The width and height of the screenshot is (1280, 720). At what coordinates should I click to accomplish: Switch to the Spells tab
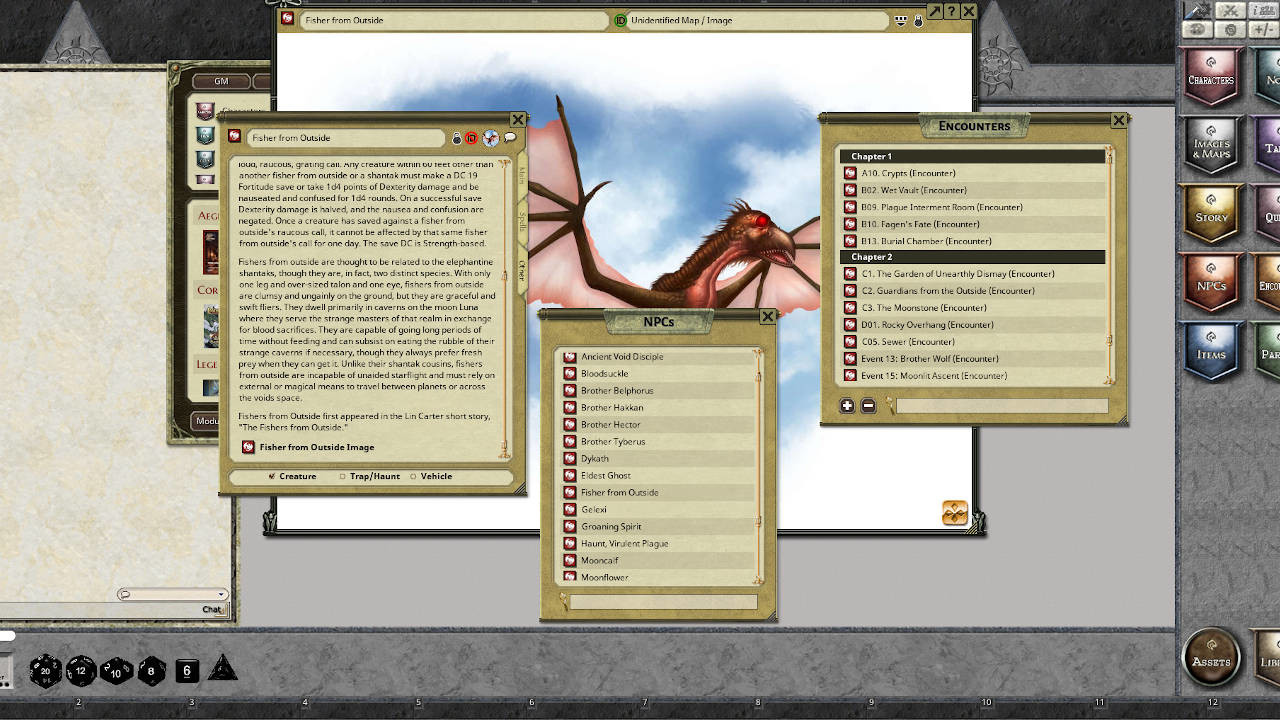click(521, 222)
